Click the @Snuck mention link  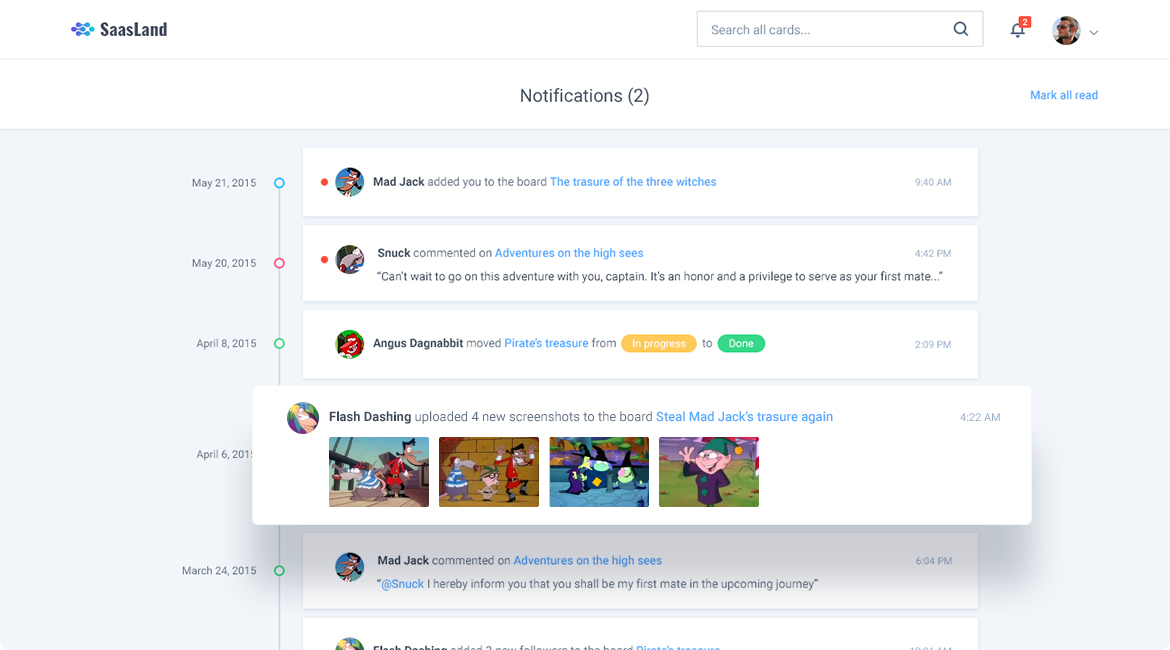tap(402, 584)
